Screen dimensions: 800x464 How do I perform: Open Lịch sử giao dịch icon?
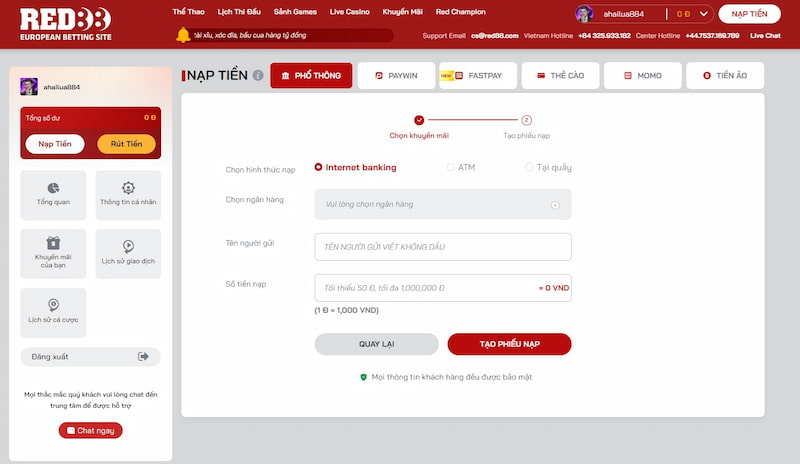click(x=128, y=245)
